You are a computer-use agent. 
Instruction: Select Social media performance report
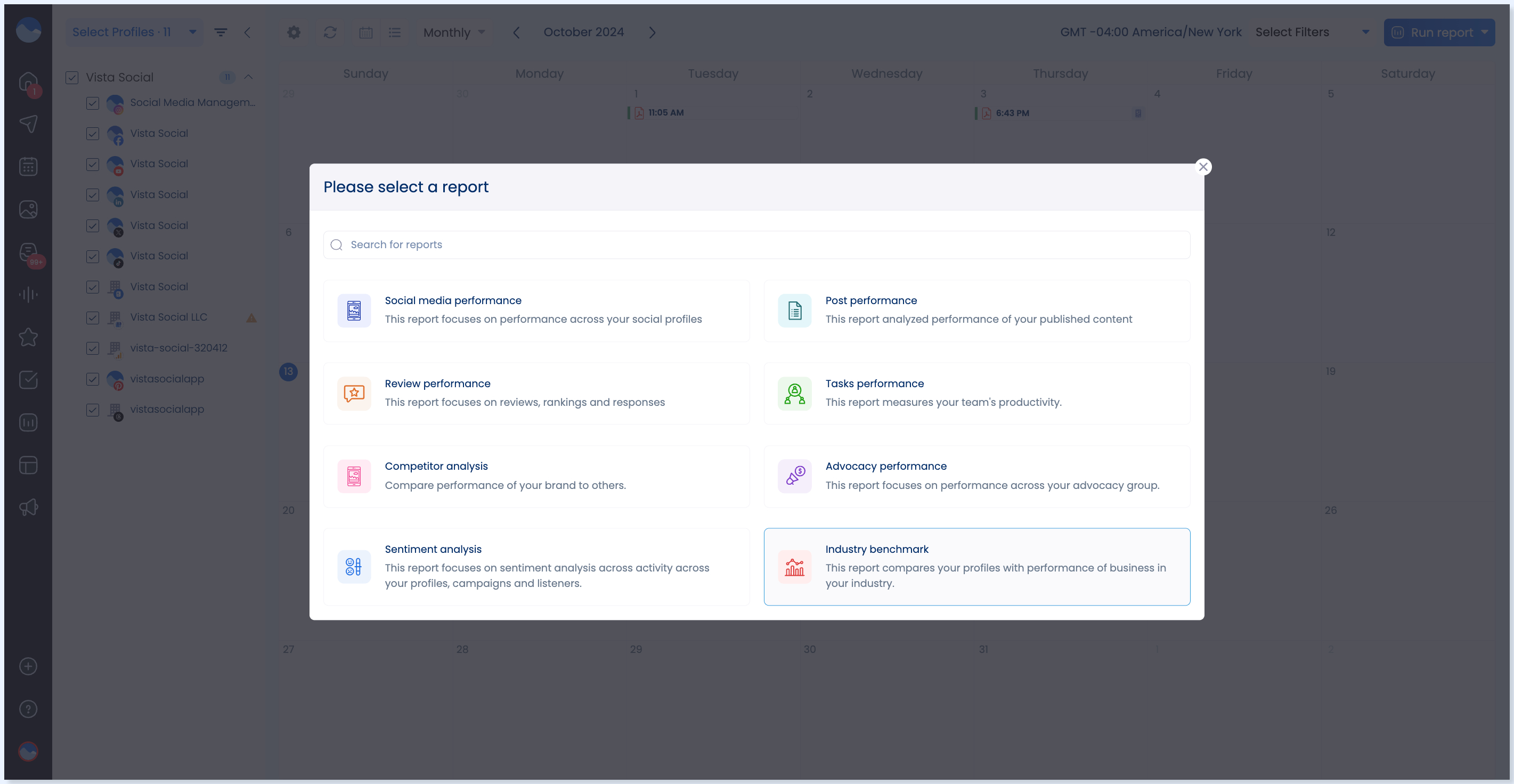point(536,311)
